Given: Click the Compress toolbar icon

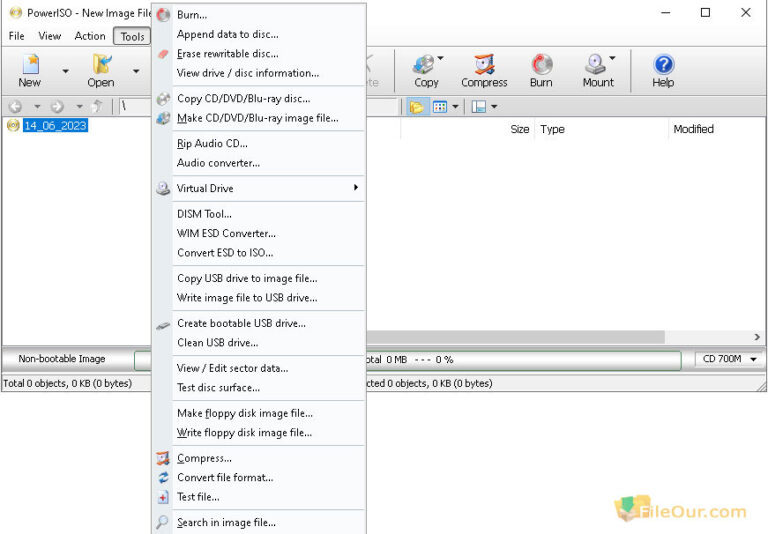Looking at the screenshot, I should pos(484,65).
